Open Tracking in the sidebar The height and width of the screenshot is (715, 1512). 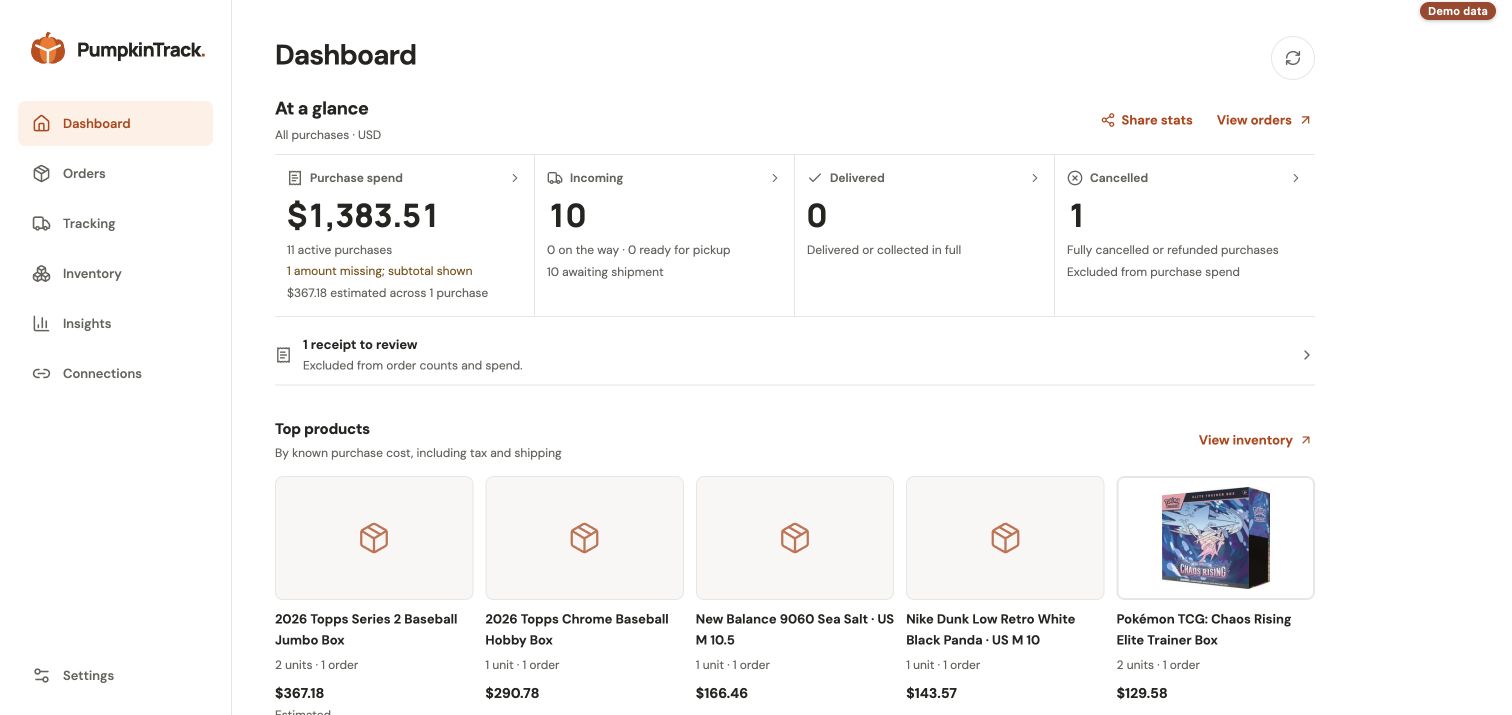pyautogui.click(x=115, y=223)
